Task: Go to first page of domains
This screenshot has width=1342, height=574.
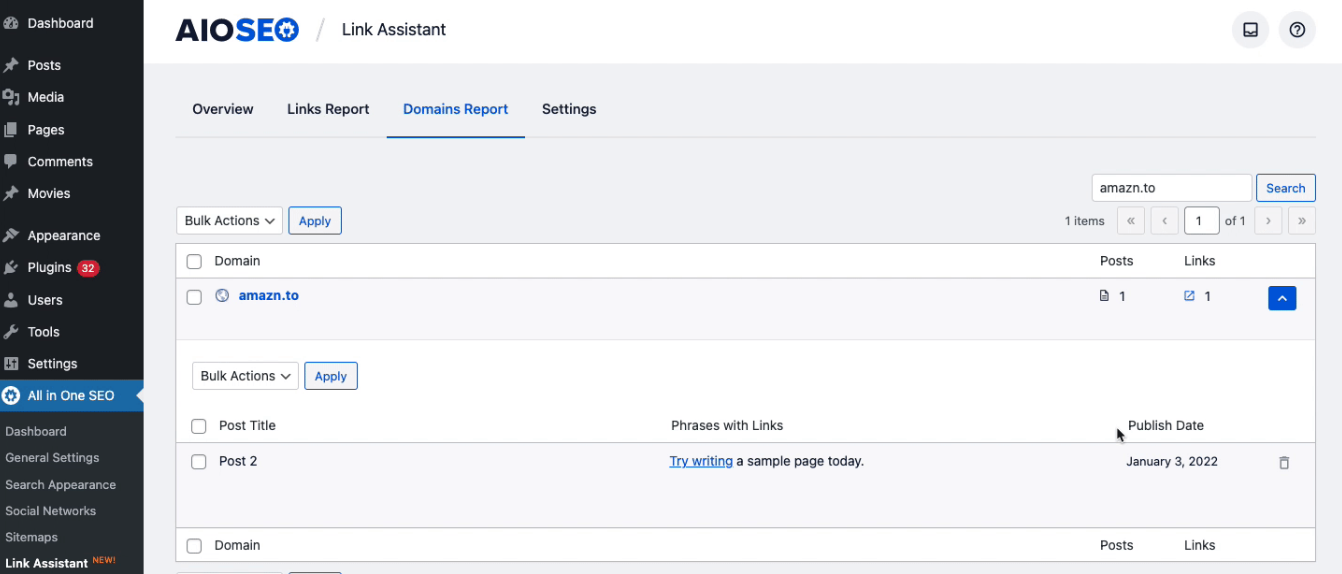Action: [x=1131, y=221]
